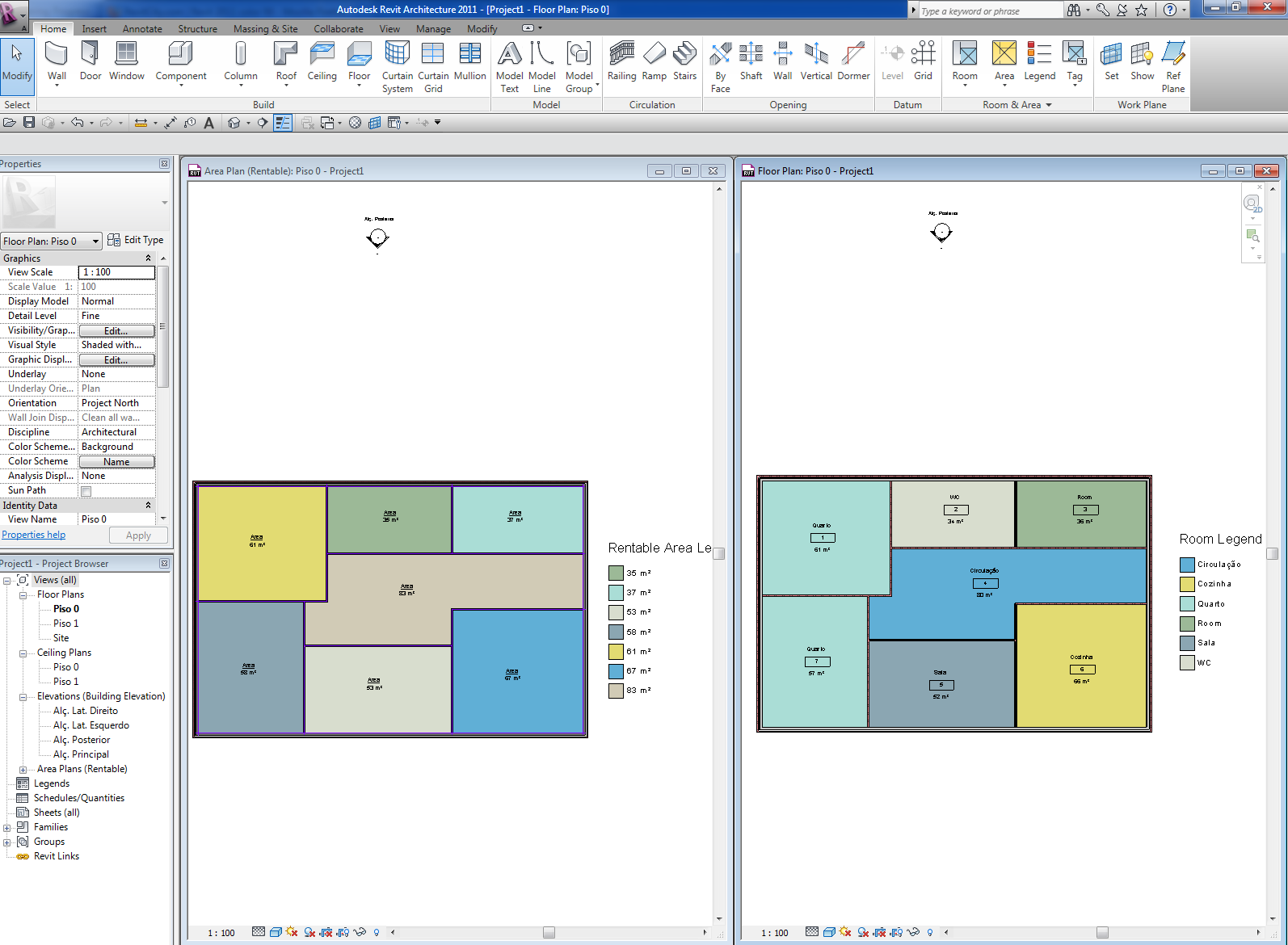Open the Properties help link
1288x945 pixels.
(x=34, y=535)
